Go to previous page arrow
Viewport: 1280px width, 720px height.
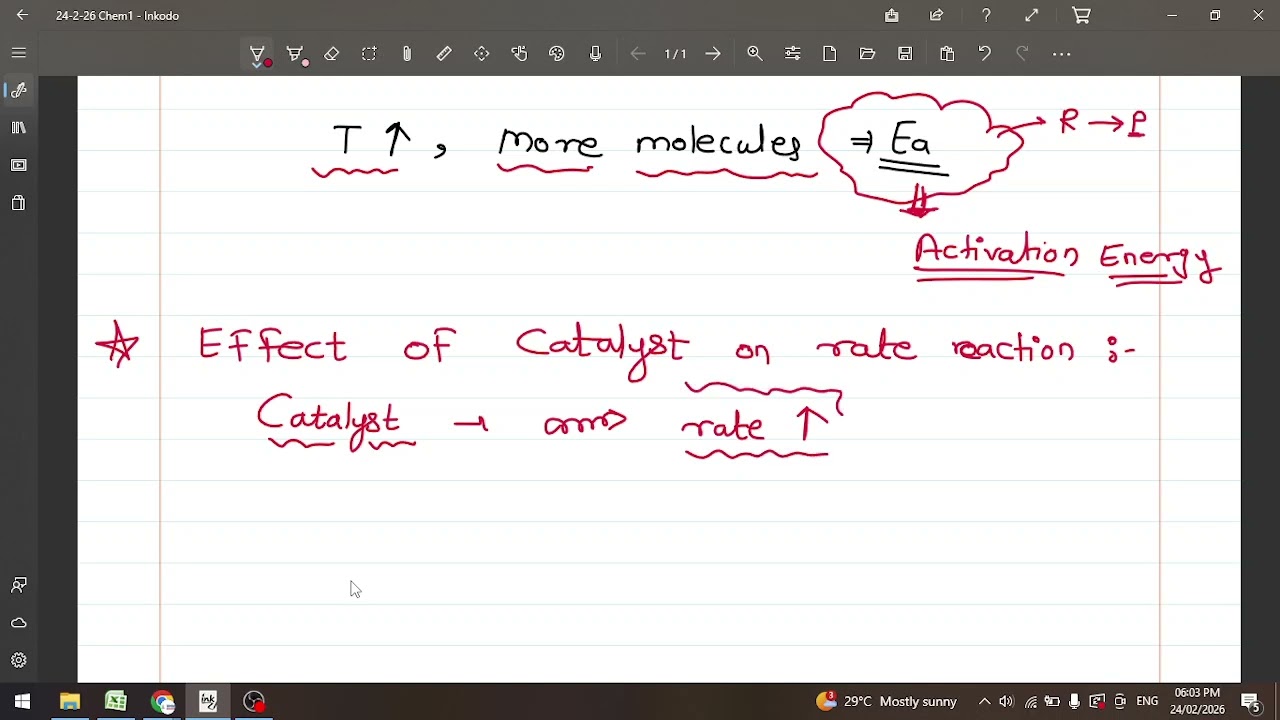pos(638,54)
